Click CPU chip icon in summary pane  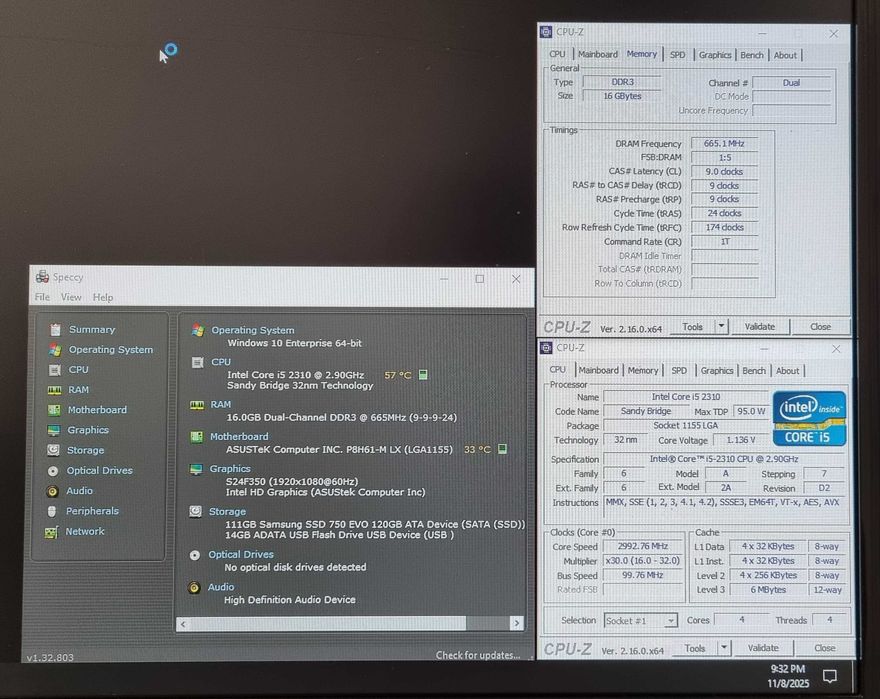click(198, 363)
